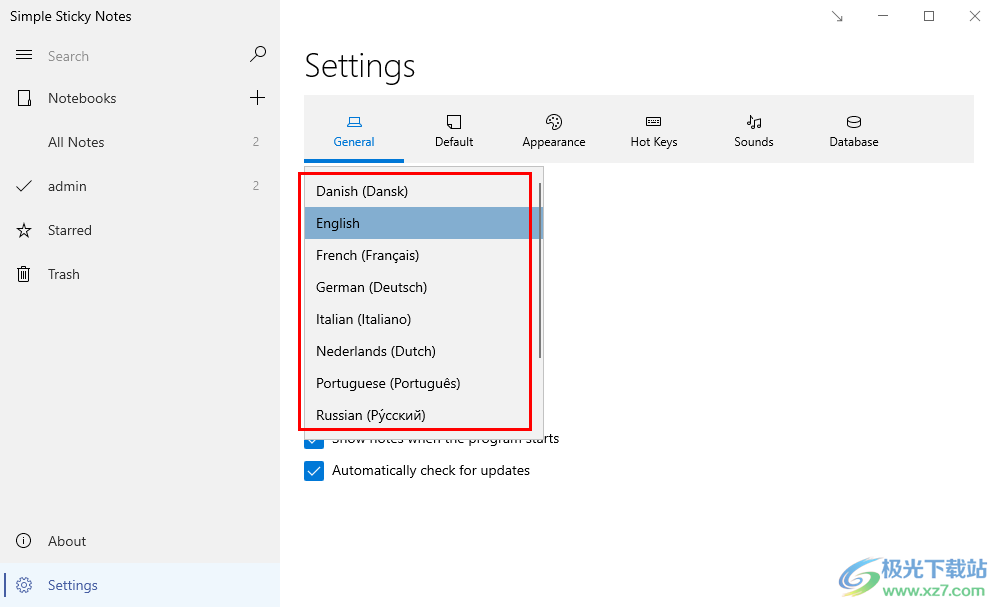Viewport: 998px width, 607px height.
Task: Click the checkmark icon beside admin
Action: (24, 186)
